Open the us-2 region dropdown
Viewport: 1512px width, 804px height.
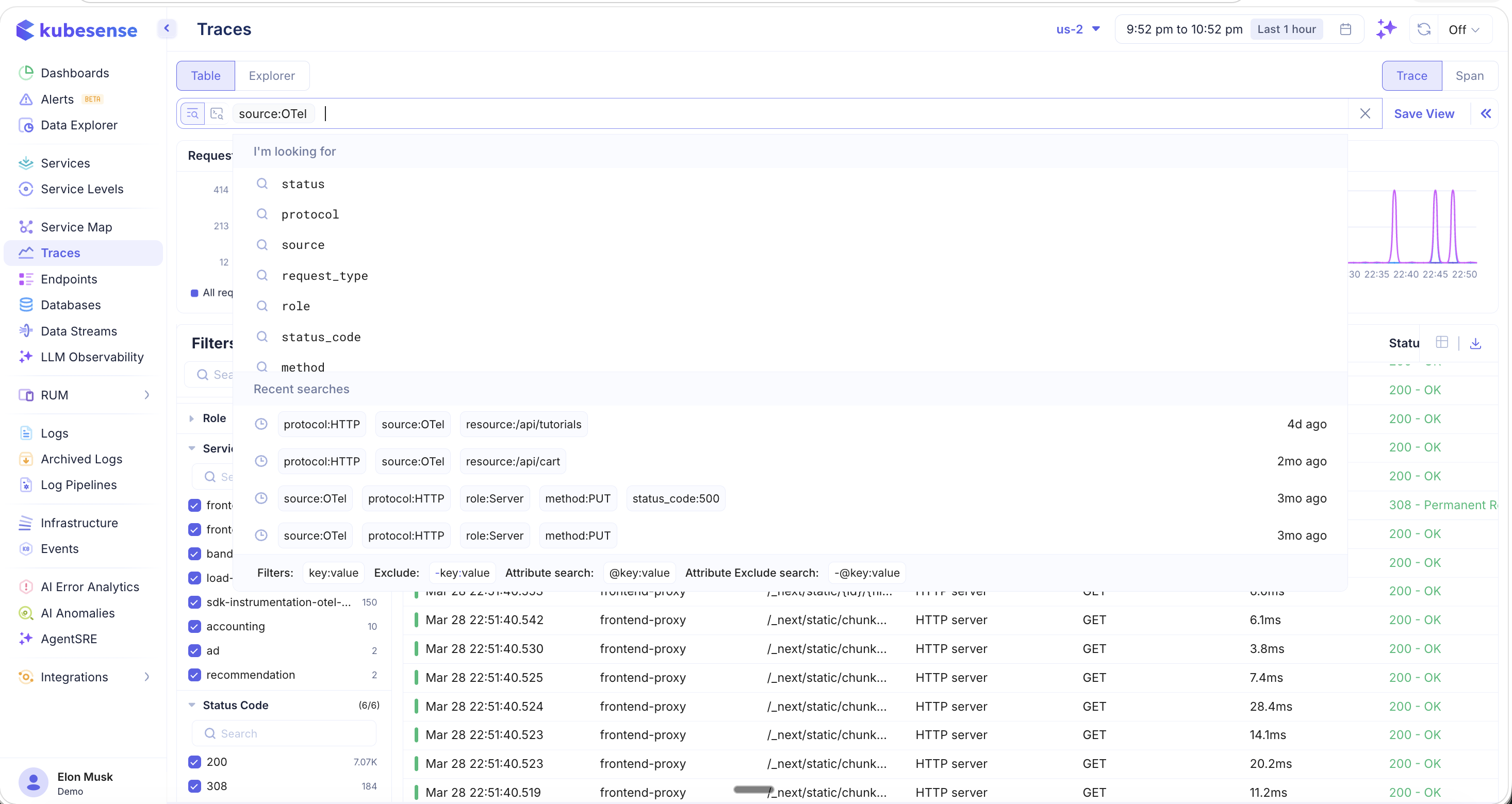click(1078, 29)
